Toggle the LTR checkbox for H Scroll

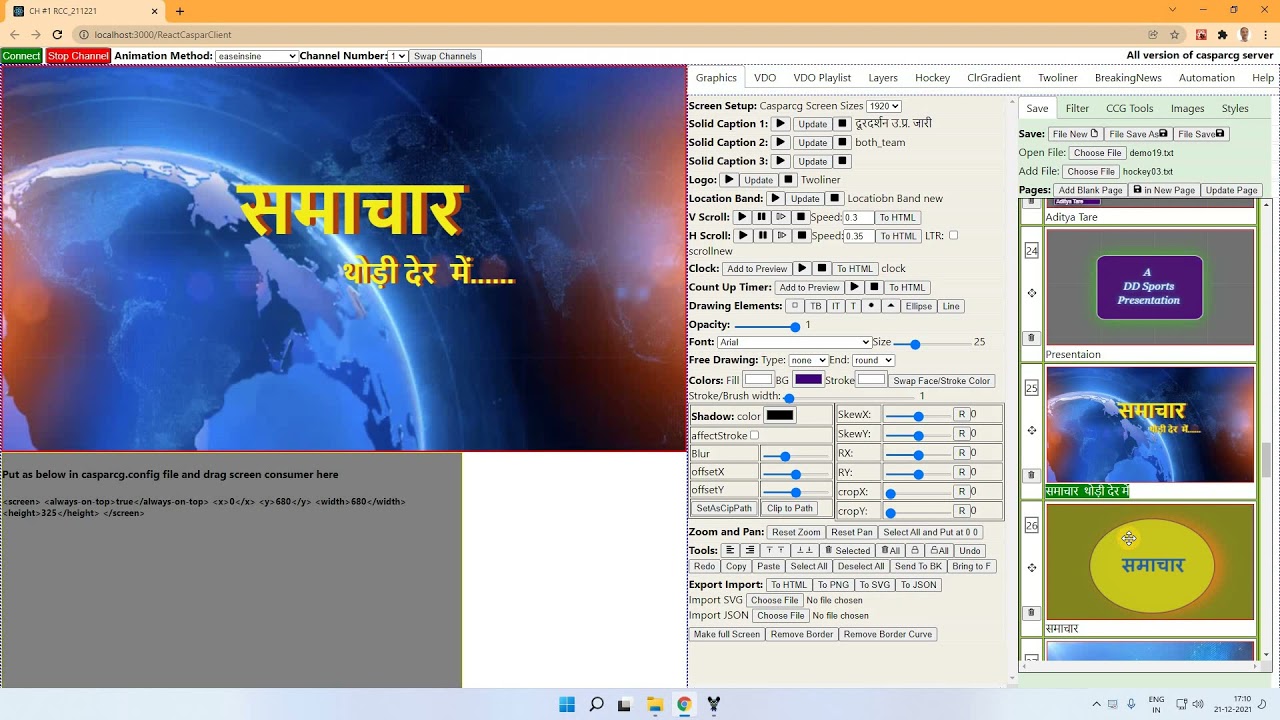(953, 236)
